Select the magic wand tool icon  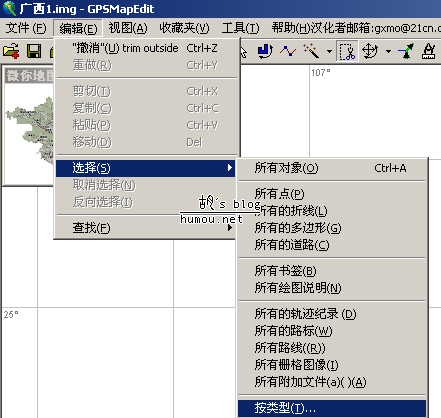coord(311,51)
